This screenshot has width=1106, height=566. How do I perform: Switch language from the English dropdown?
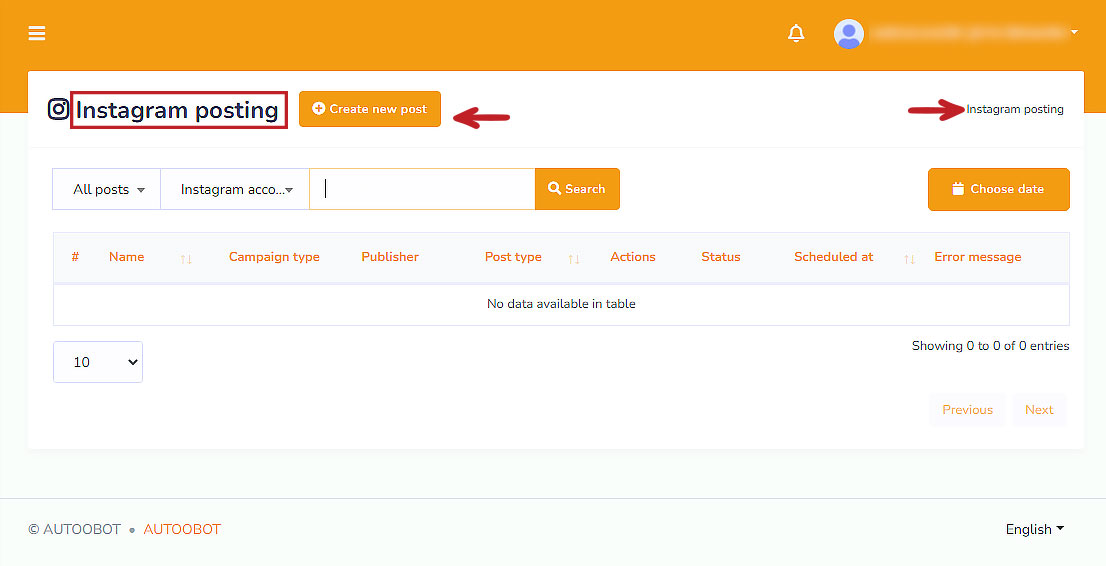tap(1034, 529)
